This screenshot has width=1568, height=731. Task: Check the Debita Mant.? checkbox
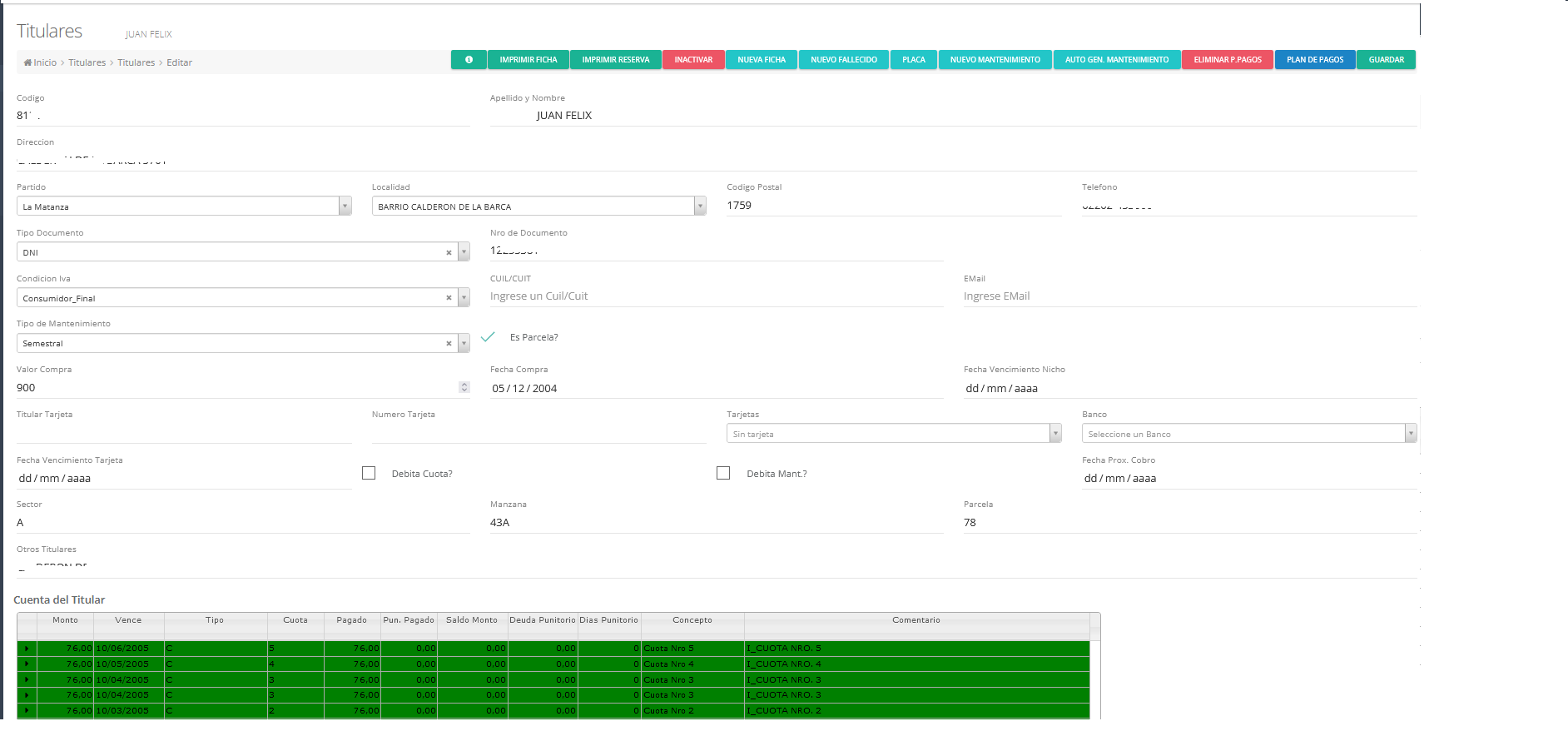(x=723, y=473)
